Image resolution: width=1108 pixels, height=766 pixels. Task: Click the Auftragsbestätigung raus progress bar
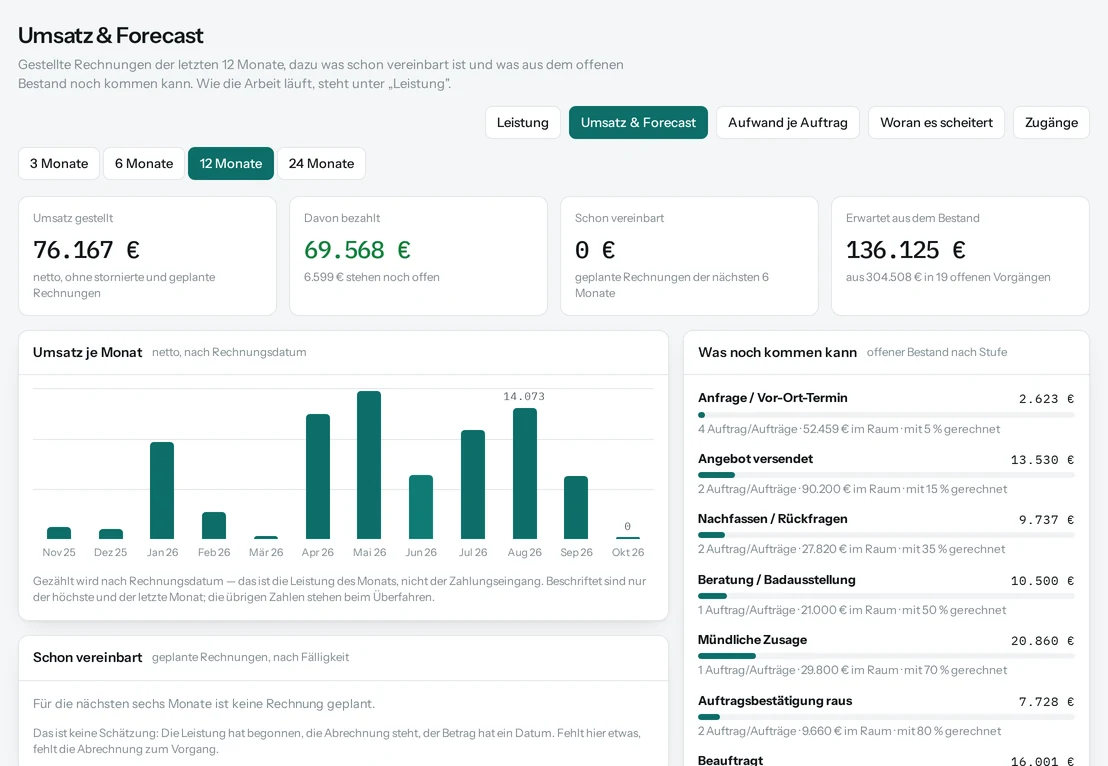886,717
